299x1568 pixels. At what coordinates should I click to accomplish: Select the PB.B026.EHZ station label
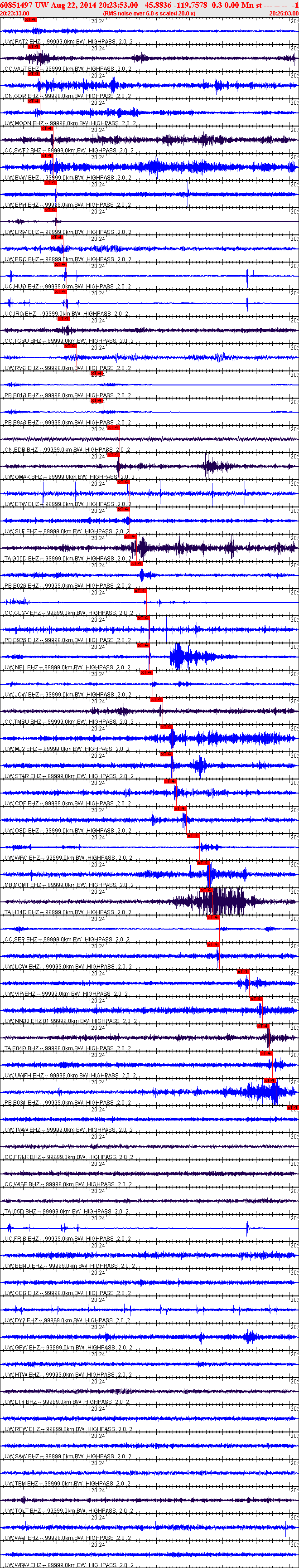[68, 586]
